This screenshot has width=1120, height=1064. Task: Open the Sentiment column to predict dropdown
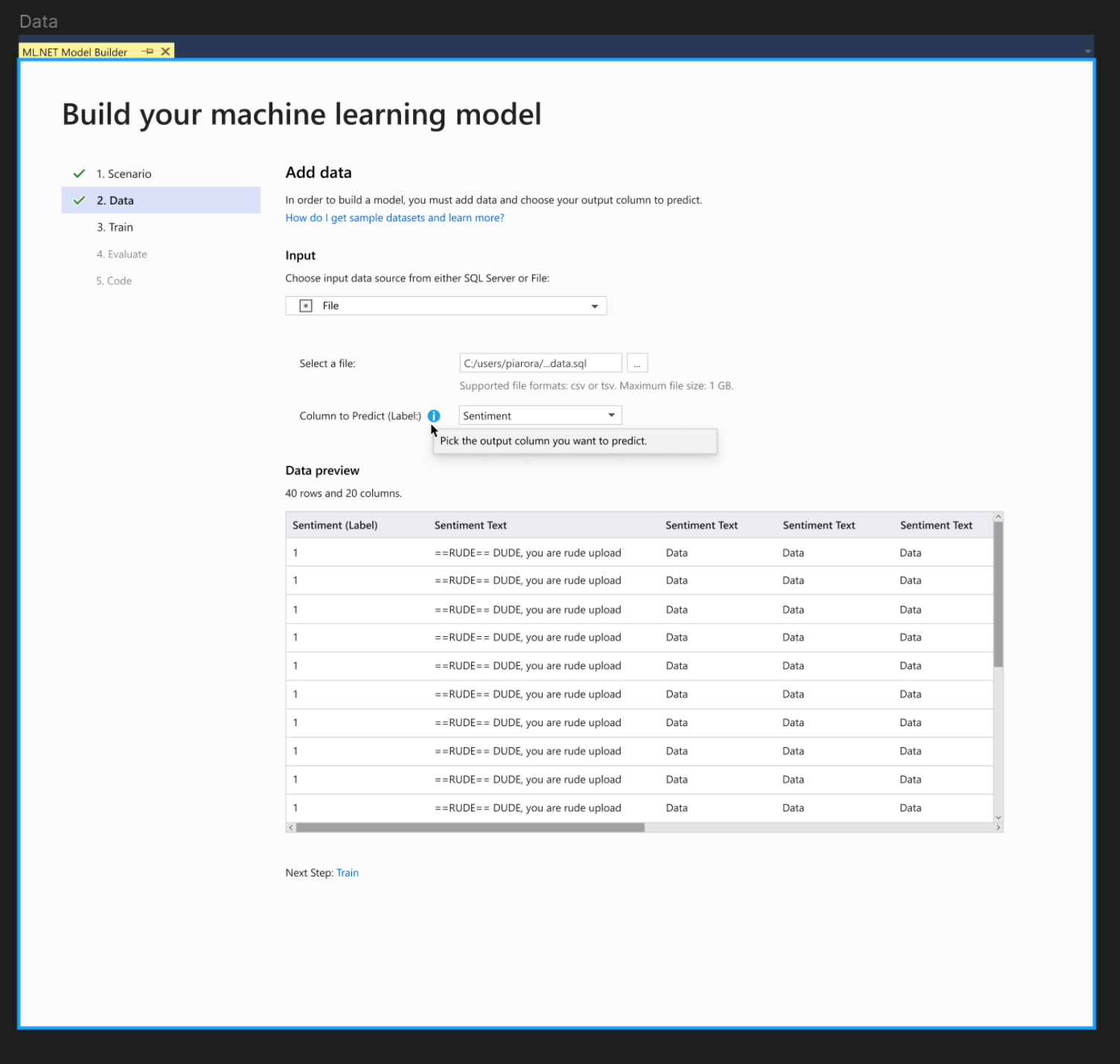(x=540, y=415)
